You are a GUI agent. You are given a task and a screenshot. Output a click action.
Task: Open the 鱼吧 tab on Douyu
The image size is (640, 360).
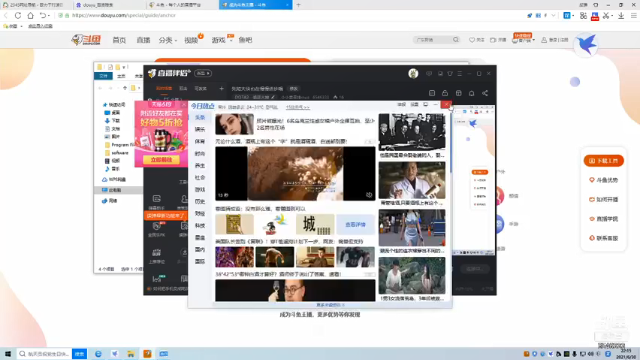(x=245, y=40)
